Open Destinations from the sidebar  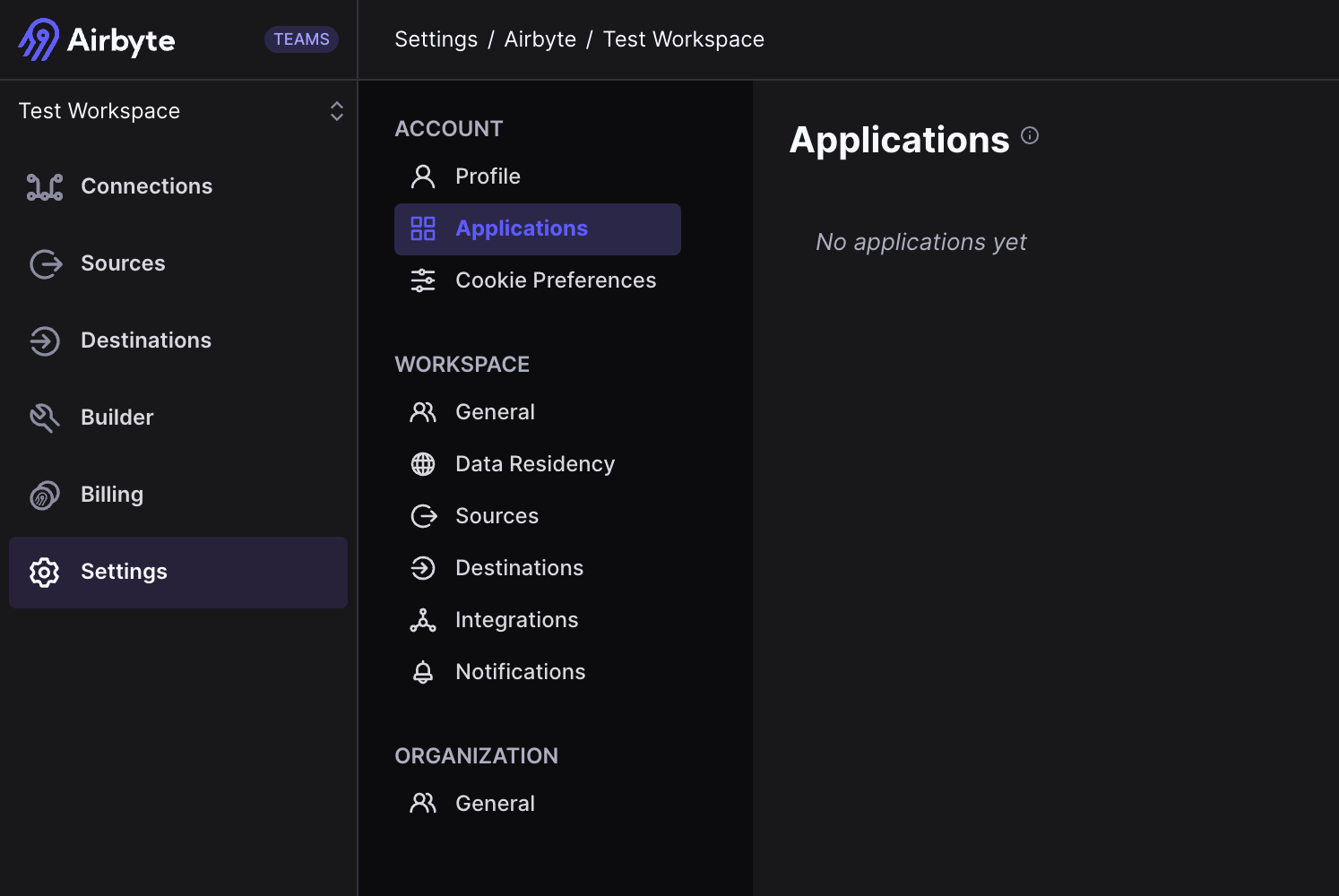tap(145, 340)
